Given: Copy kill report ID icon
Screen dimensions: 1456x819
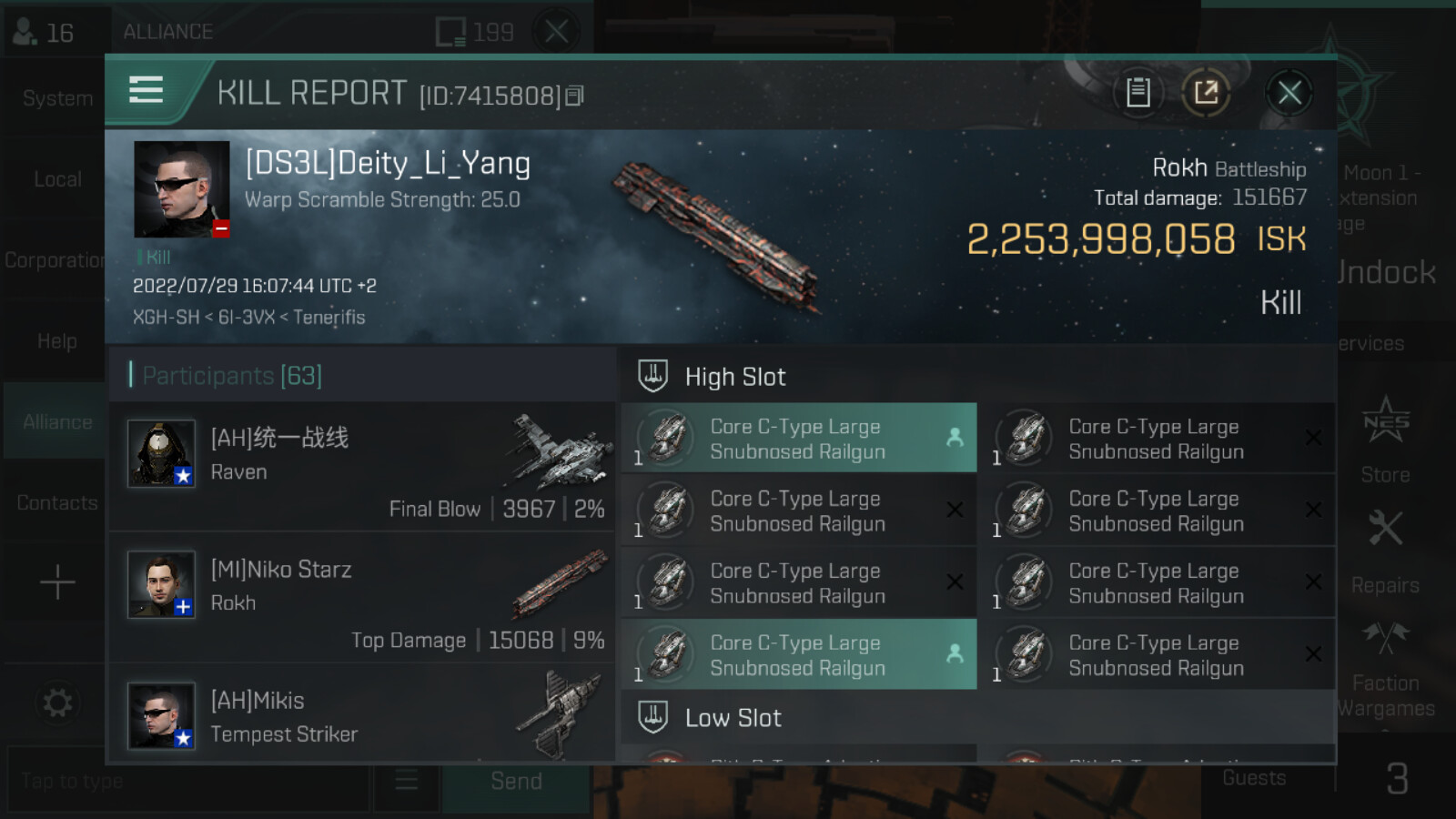Looking at the screenshot, I should pyautogui.click(x=574, y=96).
